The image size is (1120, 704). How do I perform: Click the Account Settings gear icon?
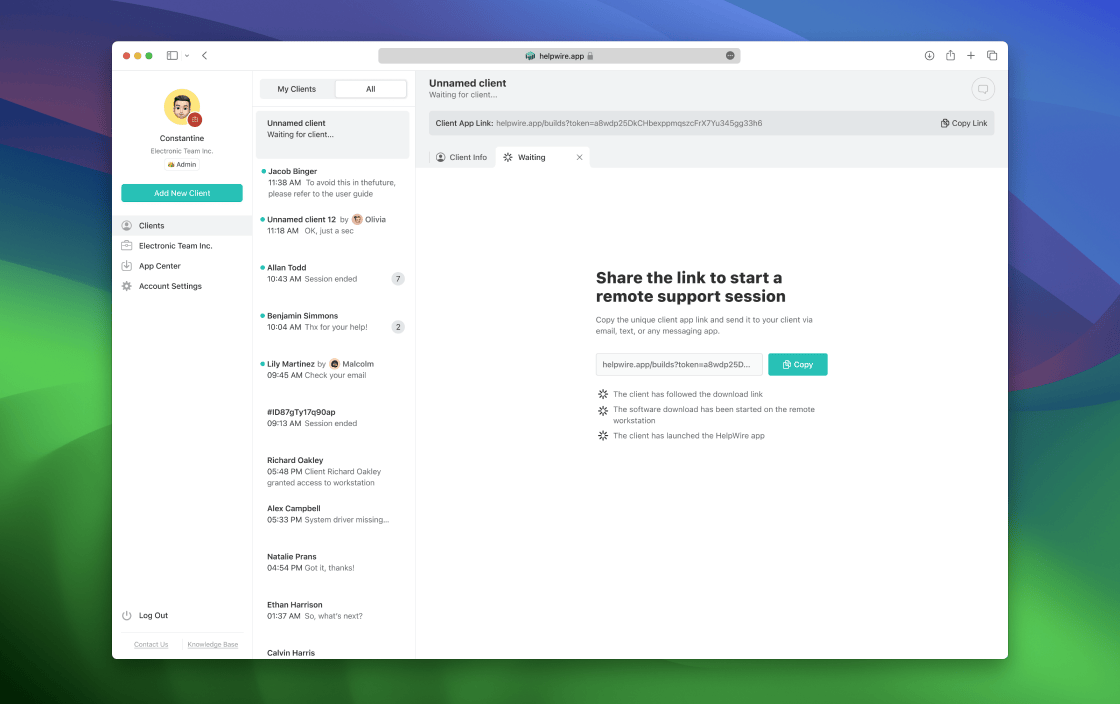[x=126, y=286]
